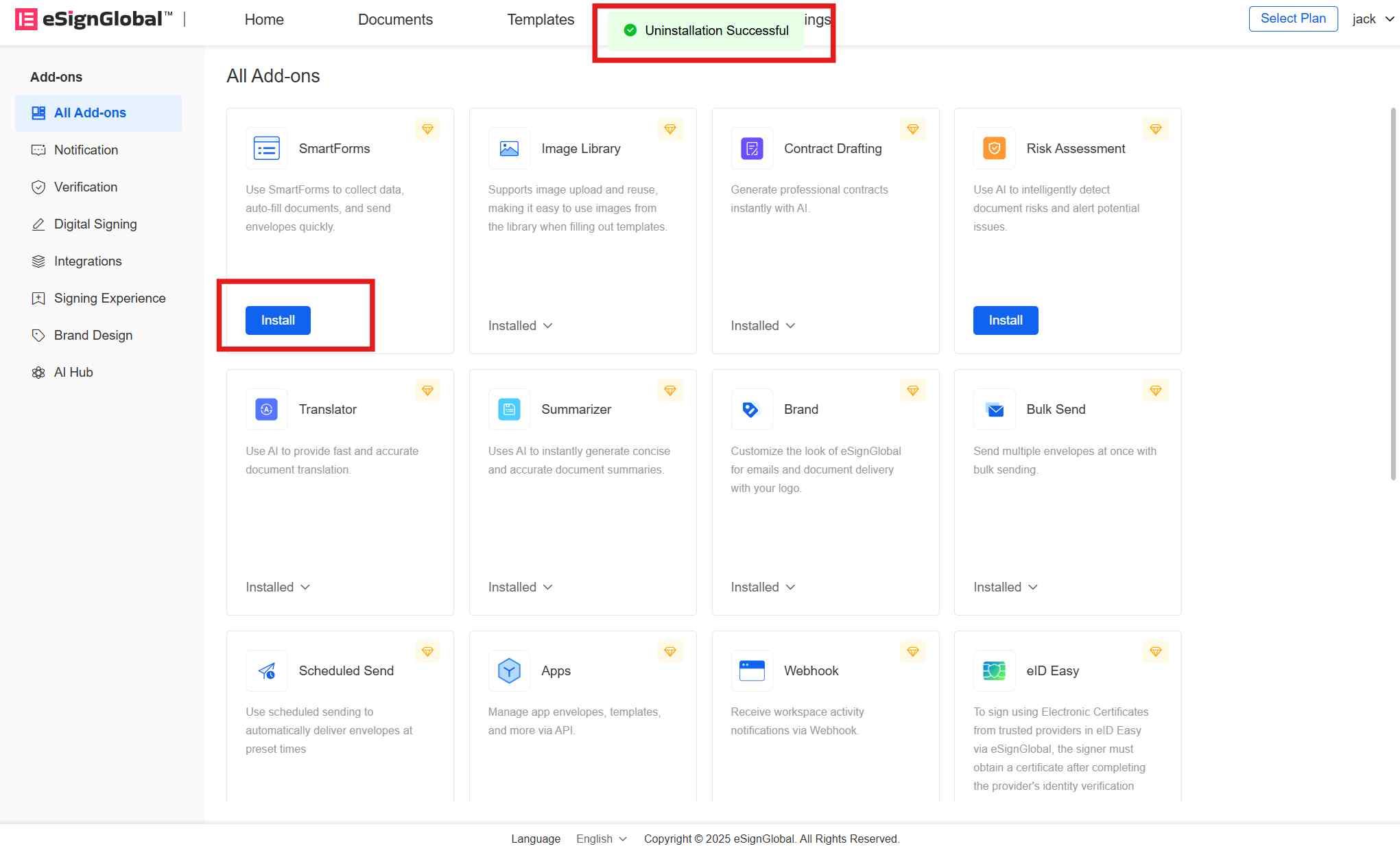Select Integrations in the sidebar

(99, 261)
